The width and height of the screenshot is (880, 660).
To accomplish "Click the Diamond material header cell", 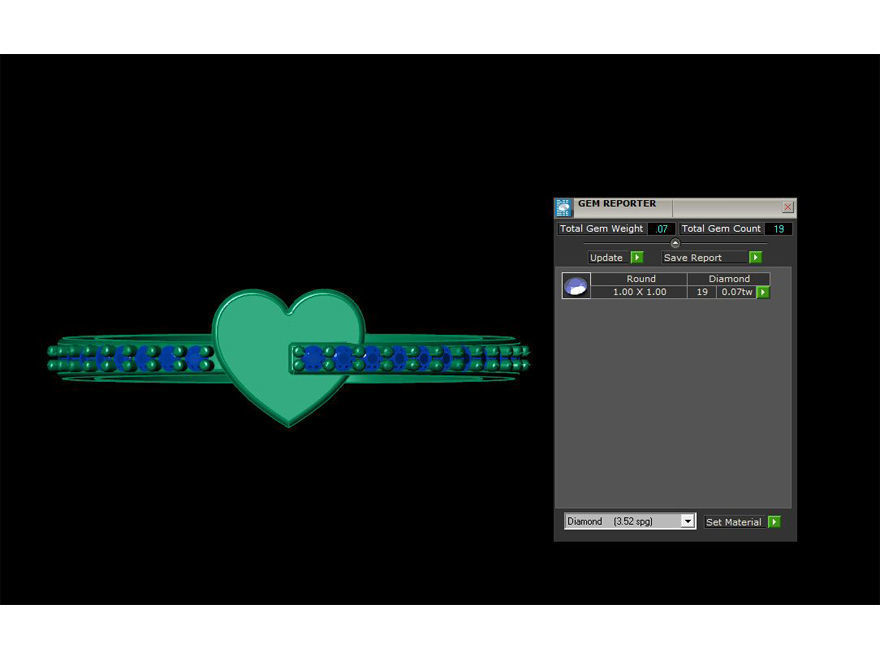I will tap(728, 278).
